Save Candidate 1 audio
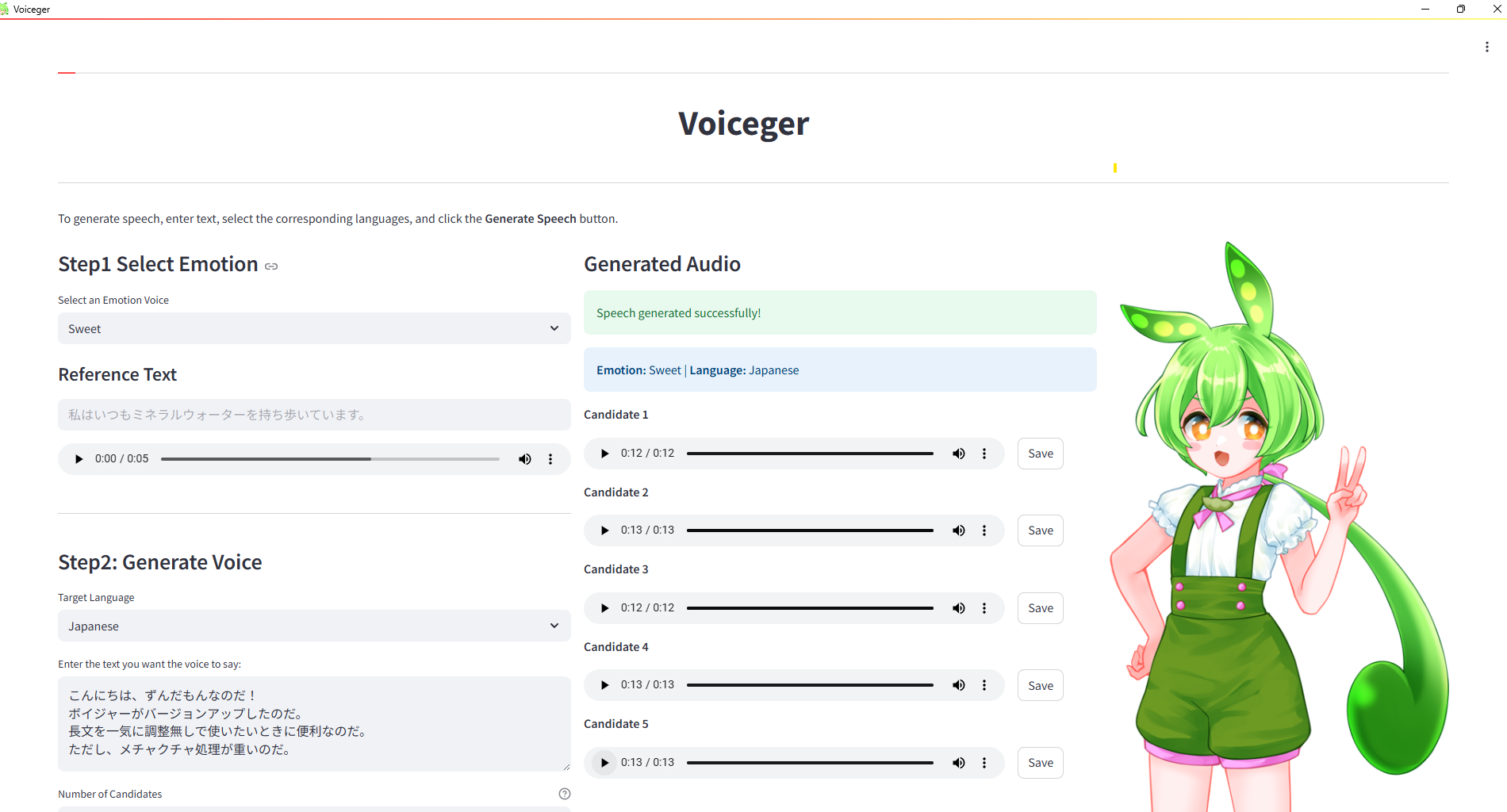This screenshot has height=812, width=1507. click(1040, 453)
